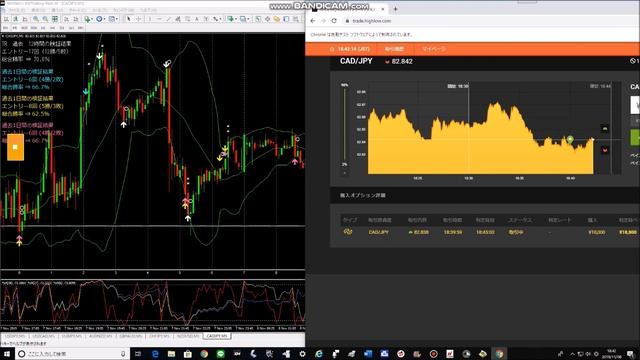The image size is (640, 360).
Task: Switch to the USDCAD,M5 chart tab
Action: tap(43, 336)
